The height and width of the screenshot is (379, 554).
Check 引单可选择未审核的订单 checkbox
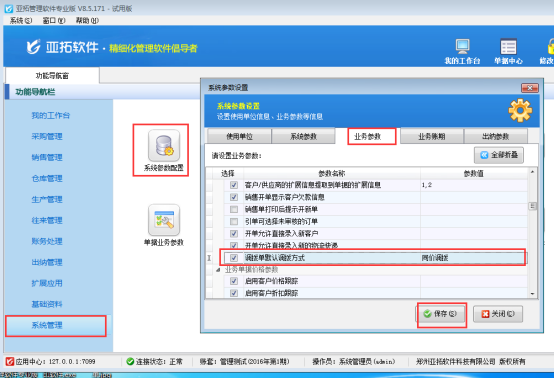pyautogui.click(x=234, y=221)
